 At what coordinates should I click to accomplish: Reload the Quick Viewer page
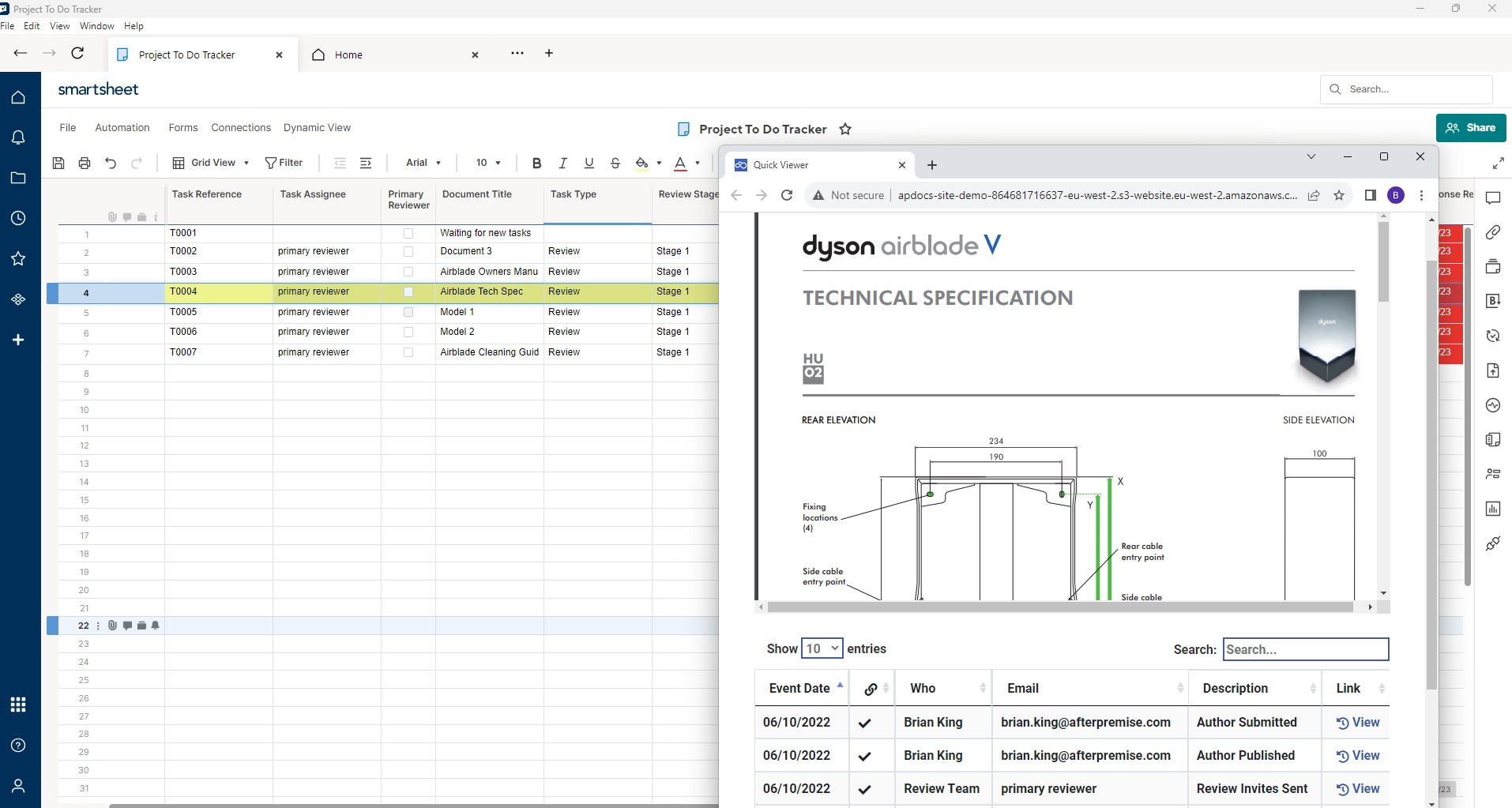click(x=787, y=195)
